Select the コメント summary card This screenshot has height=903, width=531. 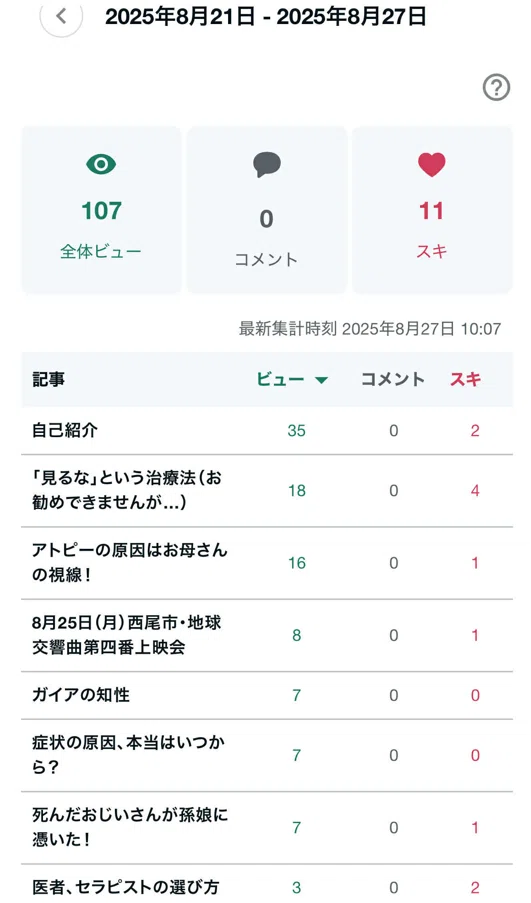[267, 210]
